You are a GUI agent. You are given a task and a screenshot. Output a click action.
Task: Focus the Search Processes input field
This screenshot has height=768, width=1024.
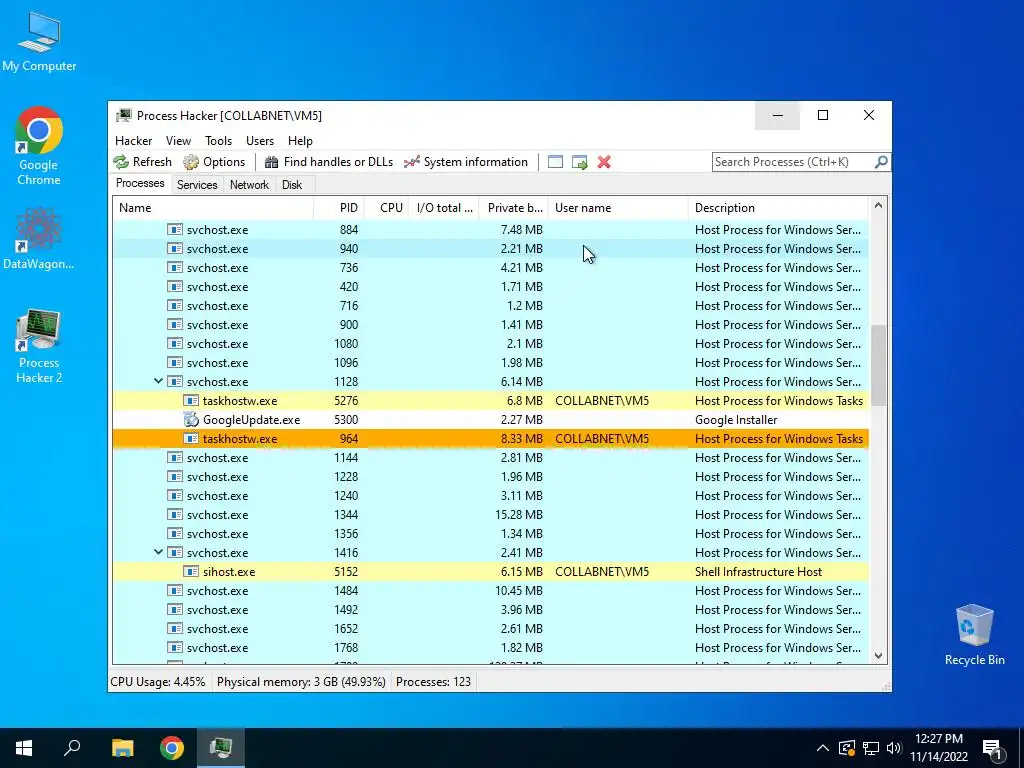click(x=793, y=162)
